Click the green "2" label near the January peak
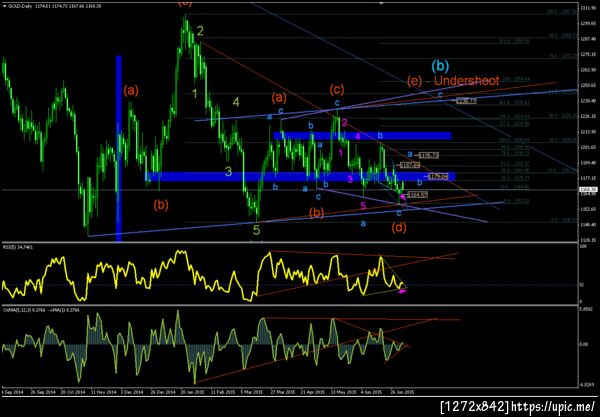Image resolution: width=600 pixels, height=417 pixels. [x=200, y=31]
